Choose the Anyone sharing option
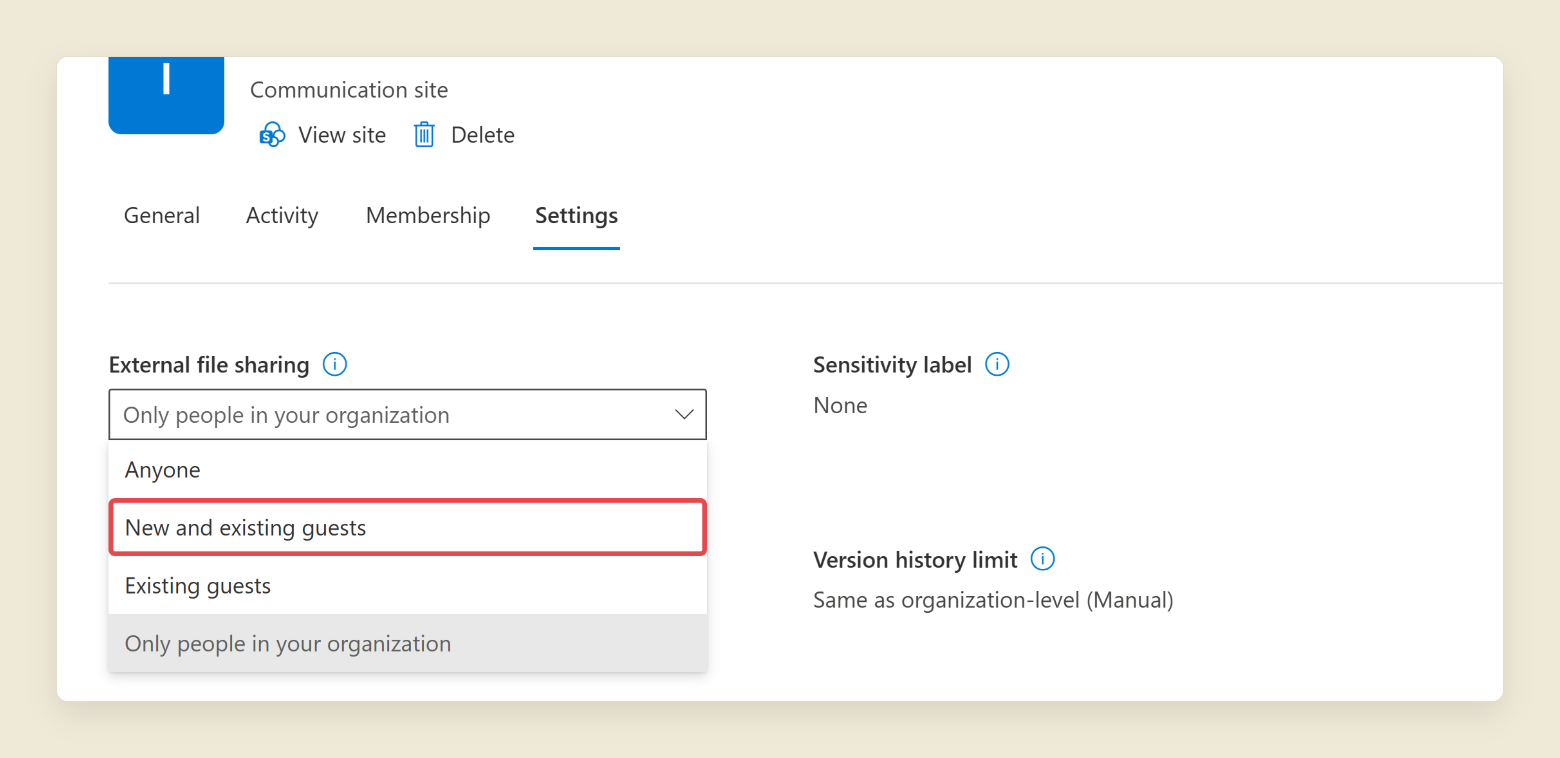 tap(407, 470)
